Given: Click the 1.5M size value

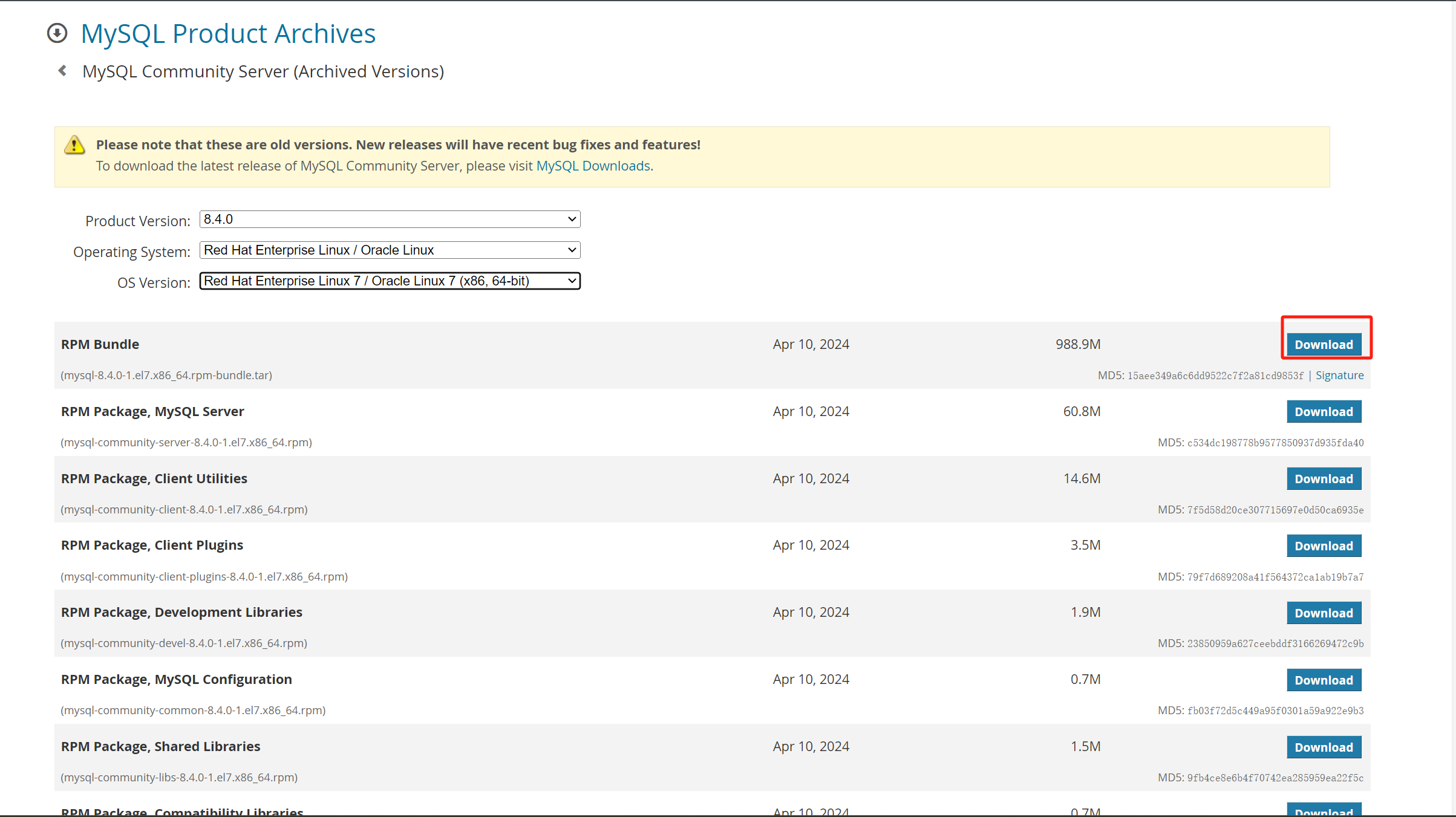Looking at the screenshot, I should coord(1085,746).
